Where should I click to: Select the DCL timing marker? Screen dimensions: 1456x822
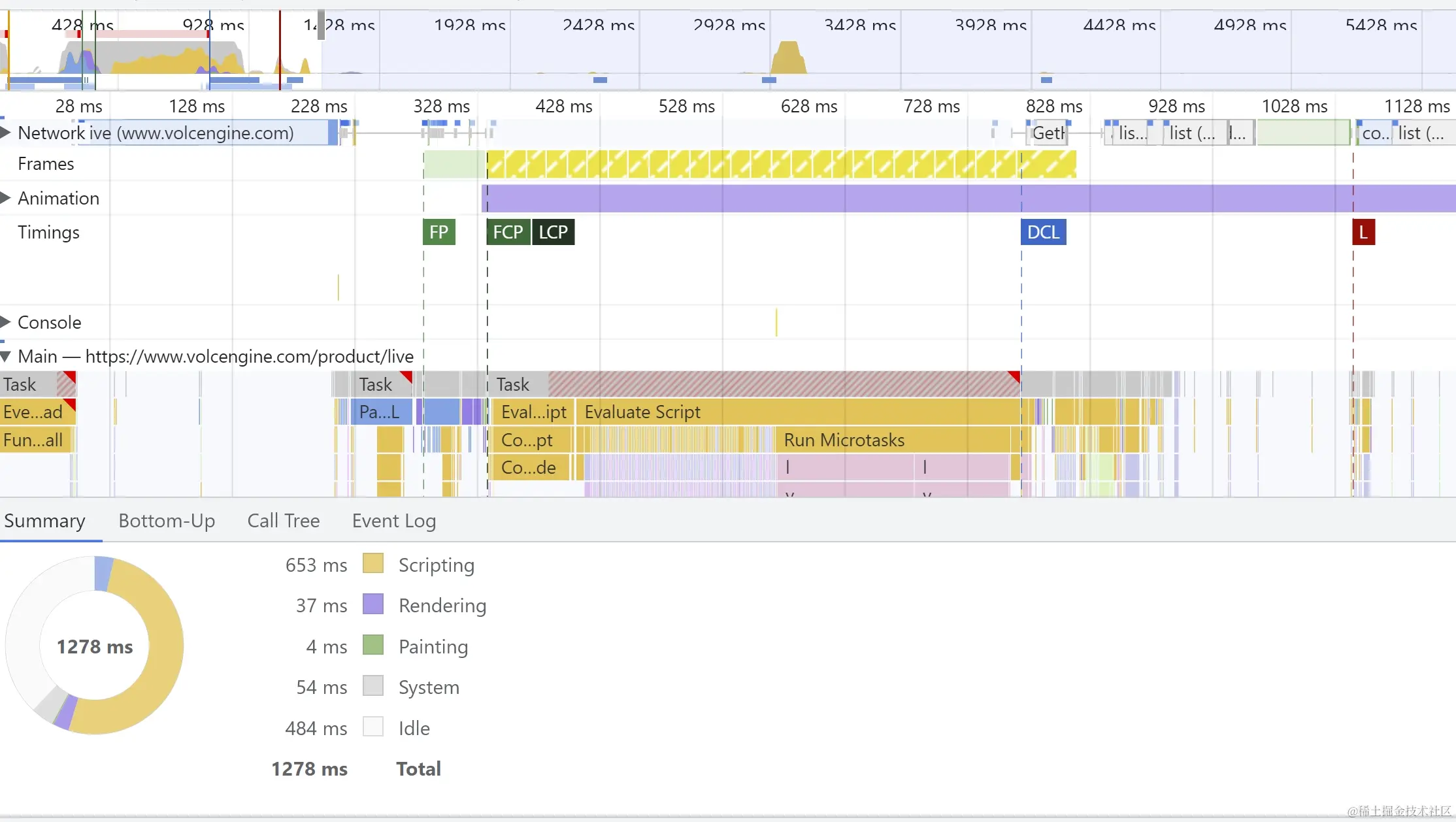(x=1043, y=232)
